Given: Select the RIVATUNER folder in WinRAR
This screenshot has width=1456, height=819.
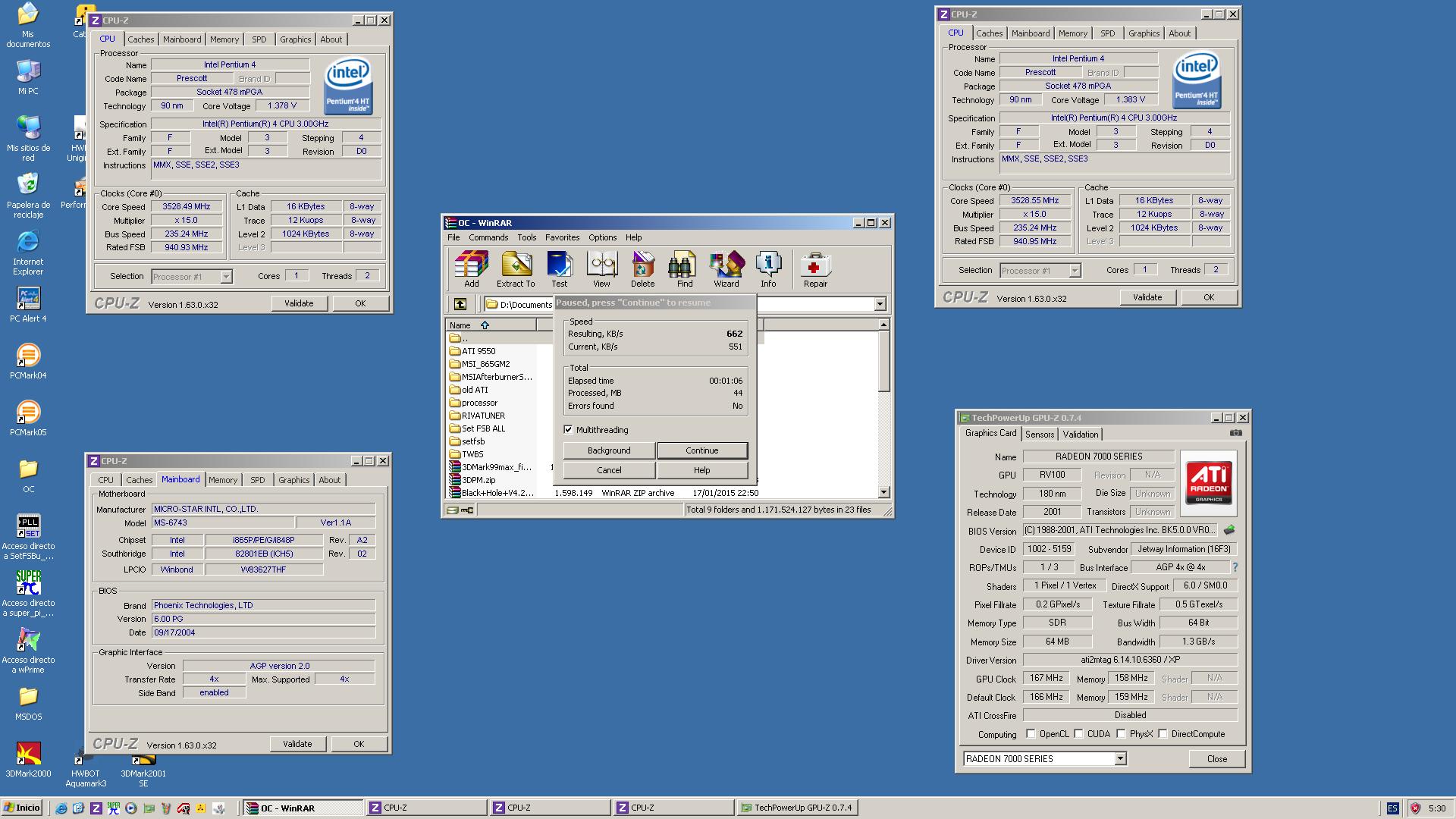Looking at the screenshot, I should tap(483, 416).
